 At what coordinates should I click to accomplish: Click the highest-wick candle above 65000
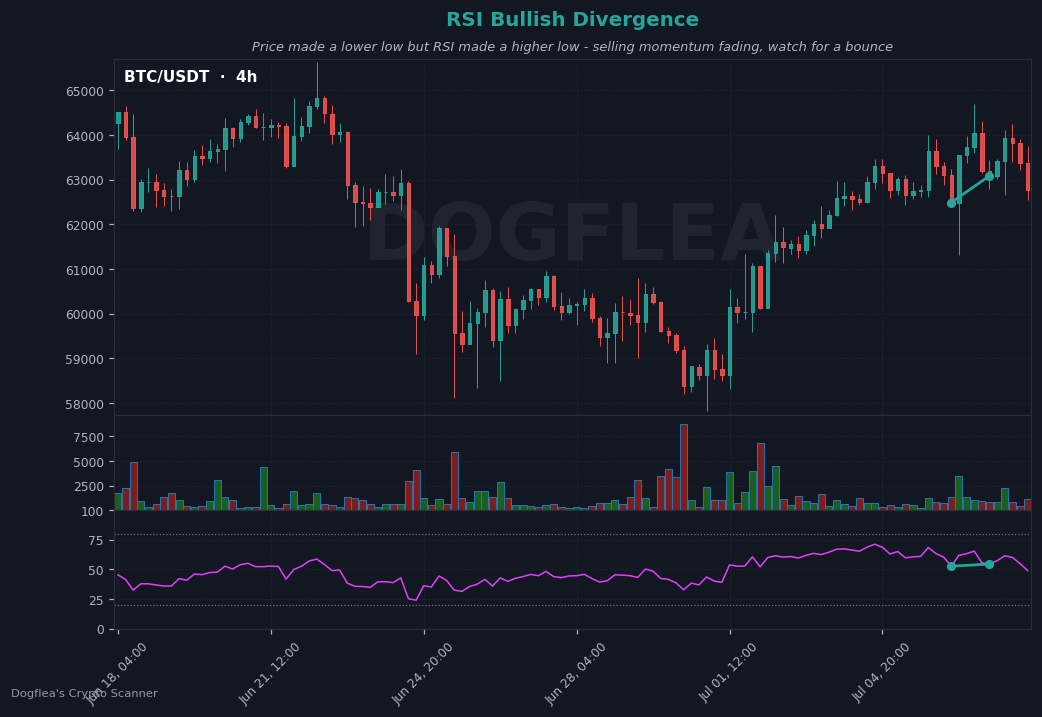(317, 85)
